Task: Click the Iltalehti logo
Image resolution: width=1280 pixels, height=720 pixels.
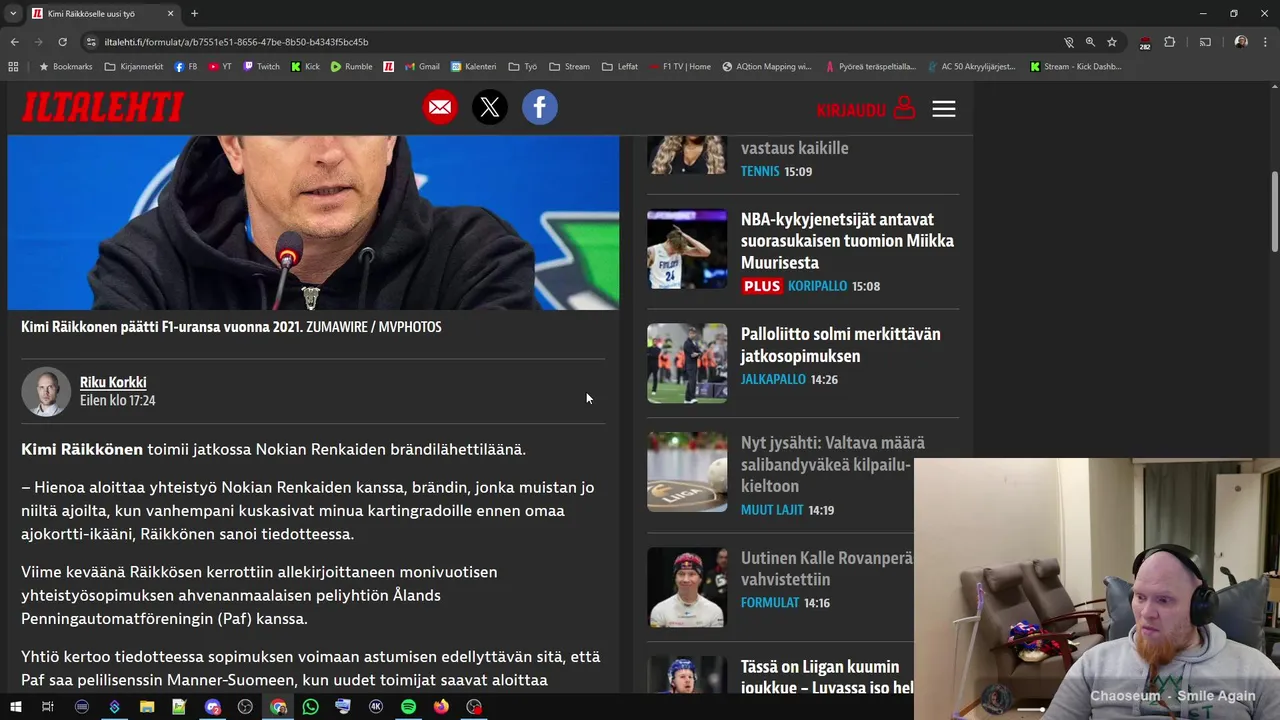Action: 103,107
